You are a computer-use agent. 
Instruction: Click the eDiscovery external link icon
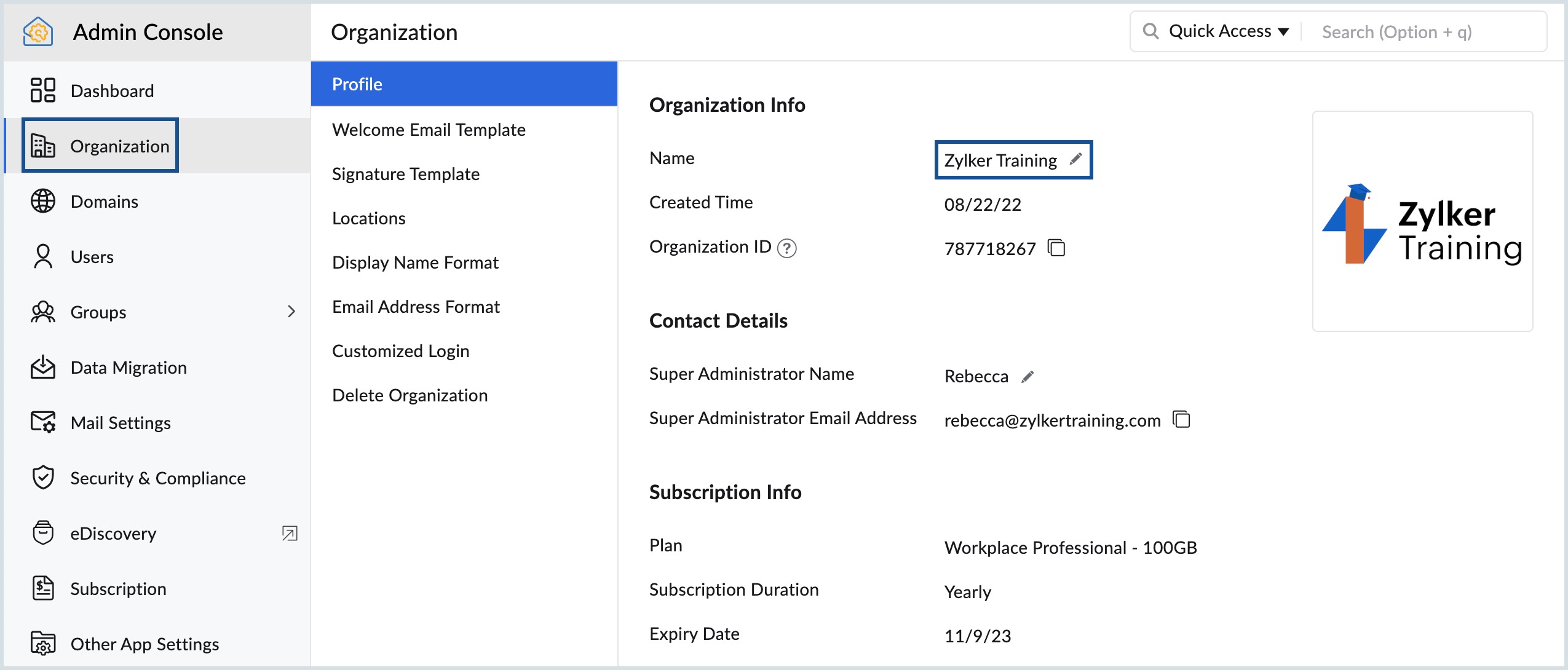(289, 532)
